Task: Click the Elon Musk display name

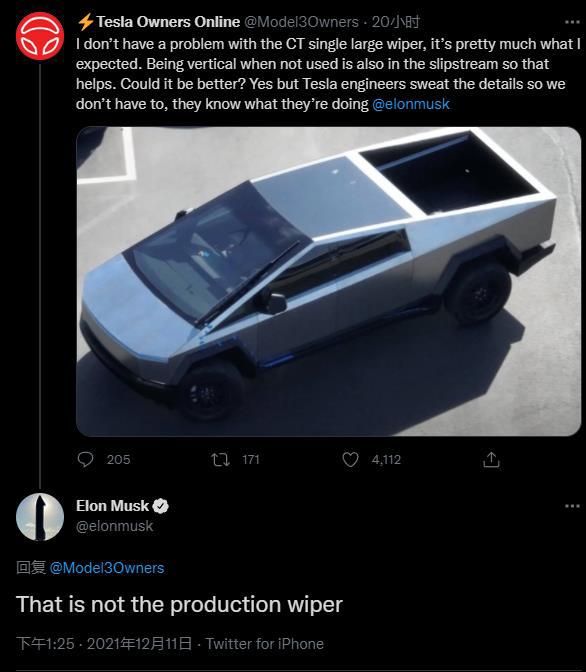Action: tap(112, 506)
